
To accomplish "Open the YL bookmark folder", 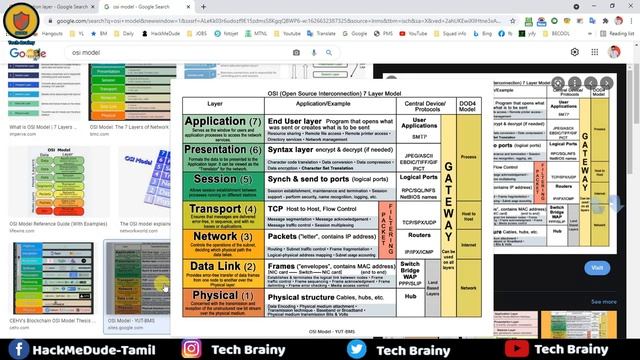I will coord(77,33).
